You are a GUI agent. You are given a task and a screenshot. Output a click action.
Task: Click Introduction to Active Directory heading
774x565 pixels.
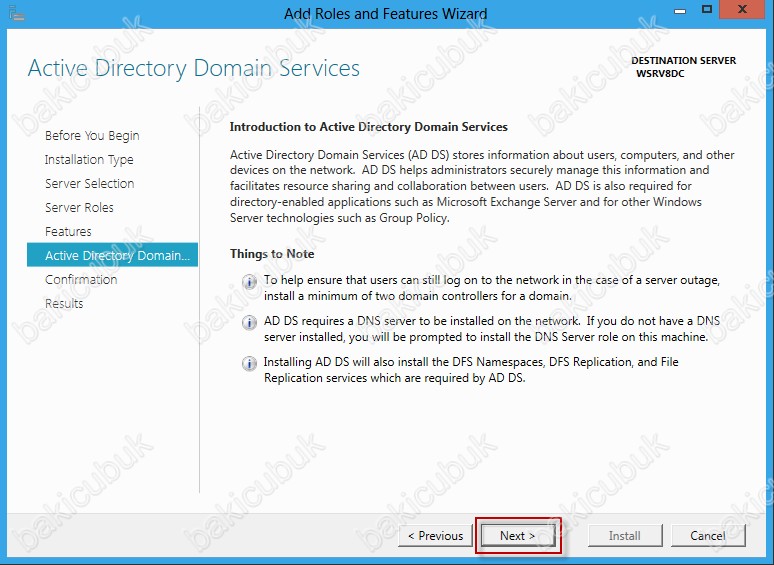[x=369, y=127]
